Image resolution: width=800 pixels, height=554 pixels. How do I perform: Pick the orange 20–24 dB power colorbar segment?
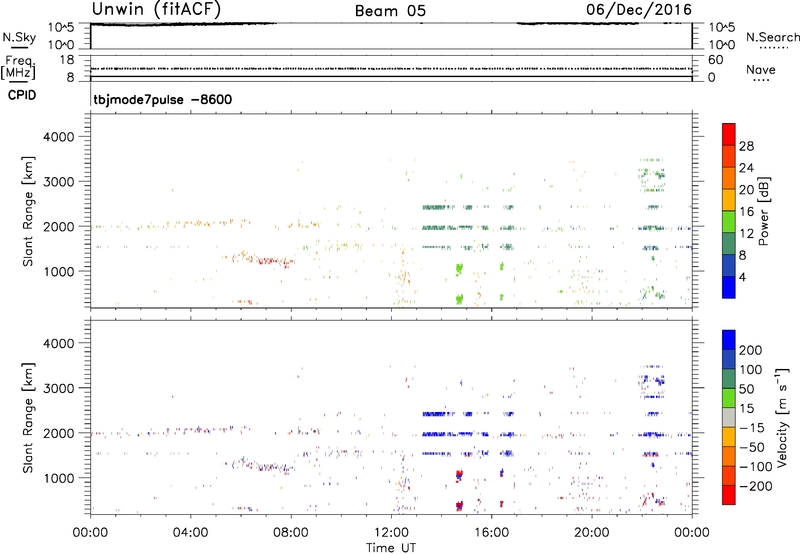[x=729, y=178]
